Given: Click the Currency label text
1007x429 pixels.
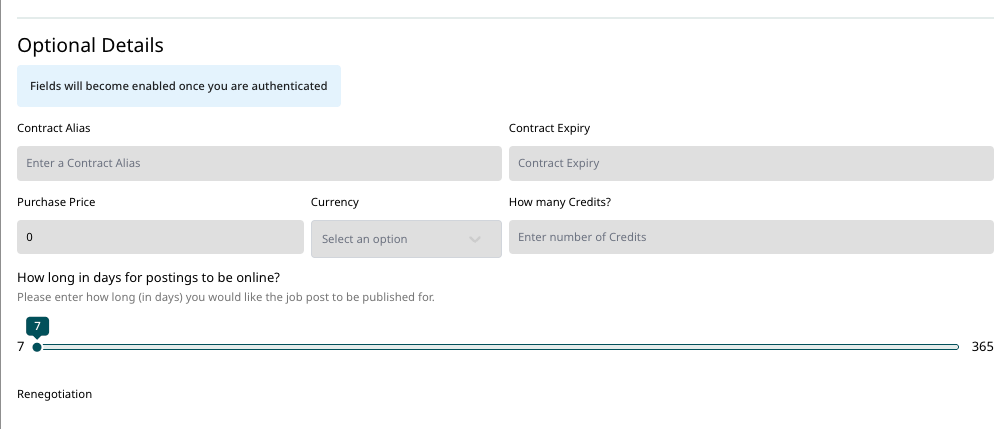Looking at the screenshot, I should (x=335, y=202).
